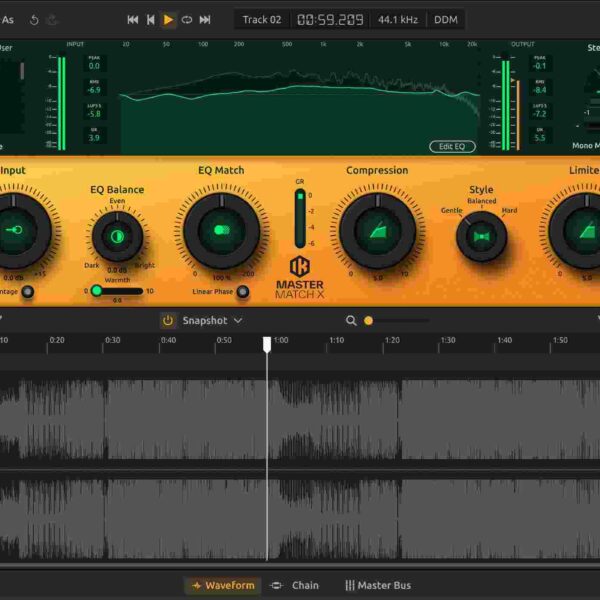The image size is (600, 600).
Task: Select the Gentle compression style
Action: pos(452,210)
